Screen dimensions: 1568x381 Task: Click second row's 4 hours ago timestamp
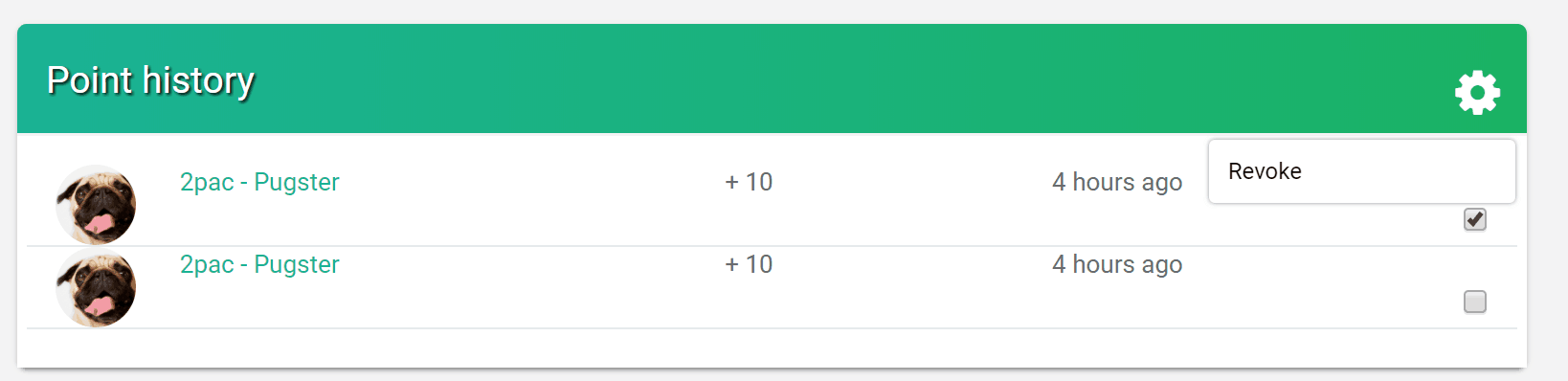[1117, 264]
